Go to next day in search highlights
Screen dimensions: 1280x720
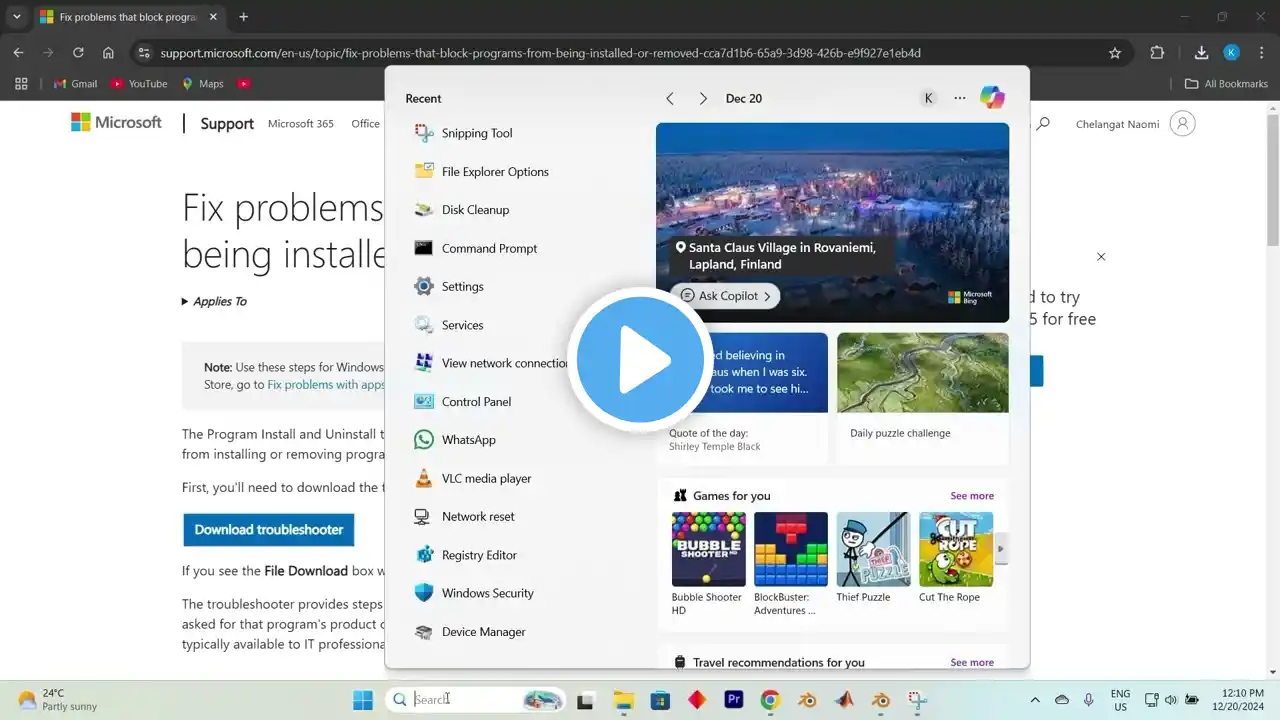[703, 98]
